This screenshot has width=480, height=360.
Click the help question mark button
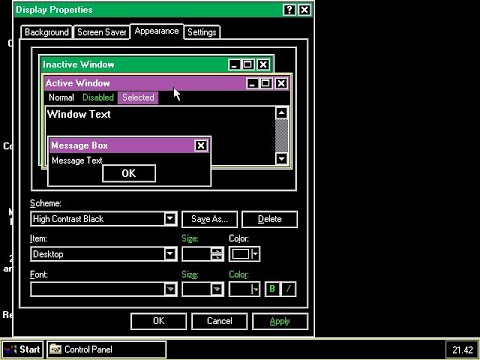point(289,10)
